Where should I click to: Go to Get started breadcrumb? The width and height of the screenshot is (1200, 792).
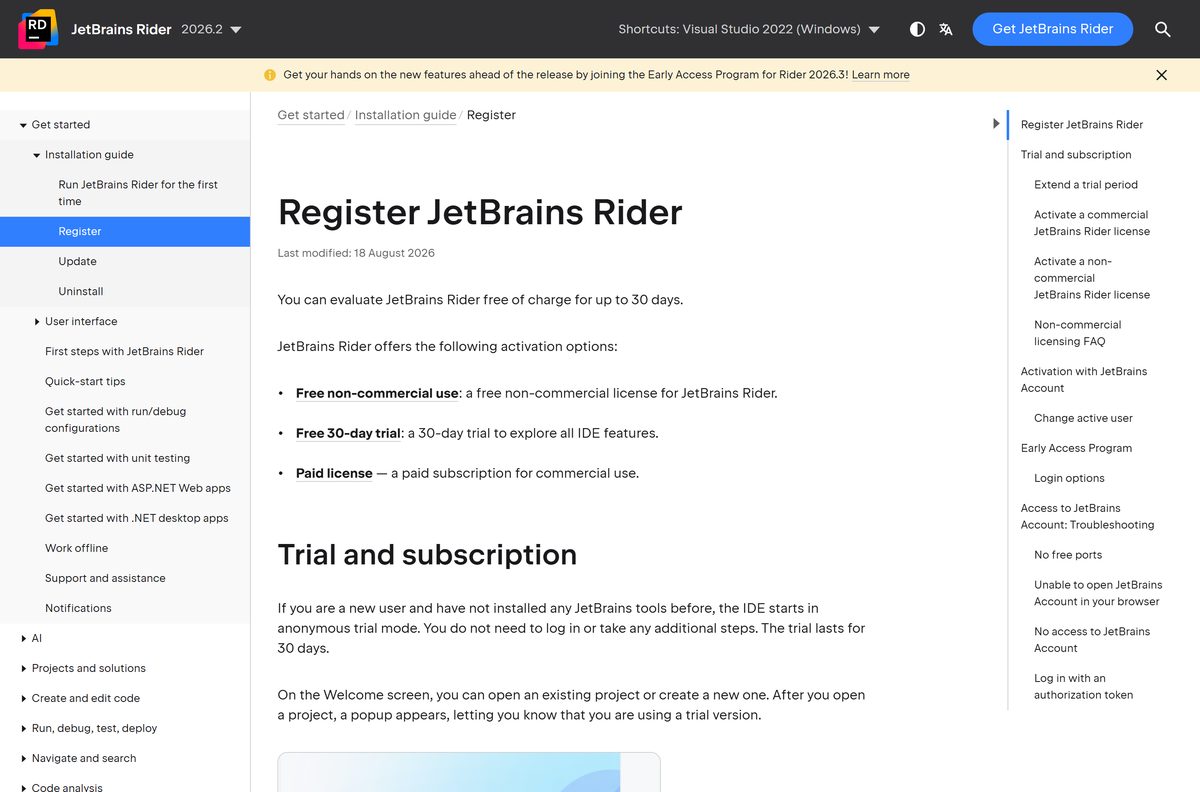(x=311, y=115)
